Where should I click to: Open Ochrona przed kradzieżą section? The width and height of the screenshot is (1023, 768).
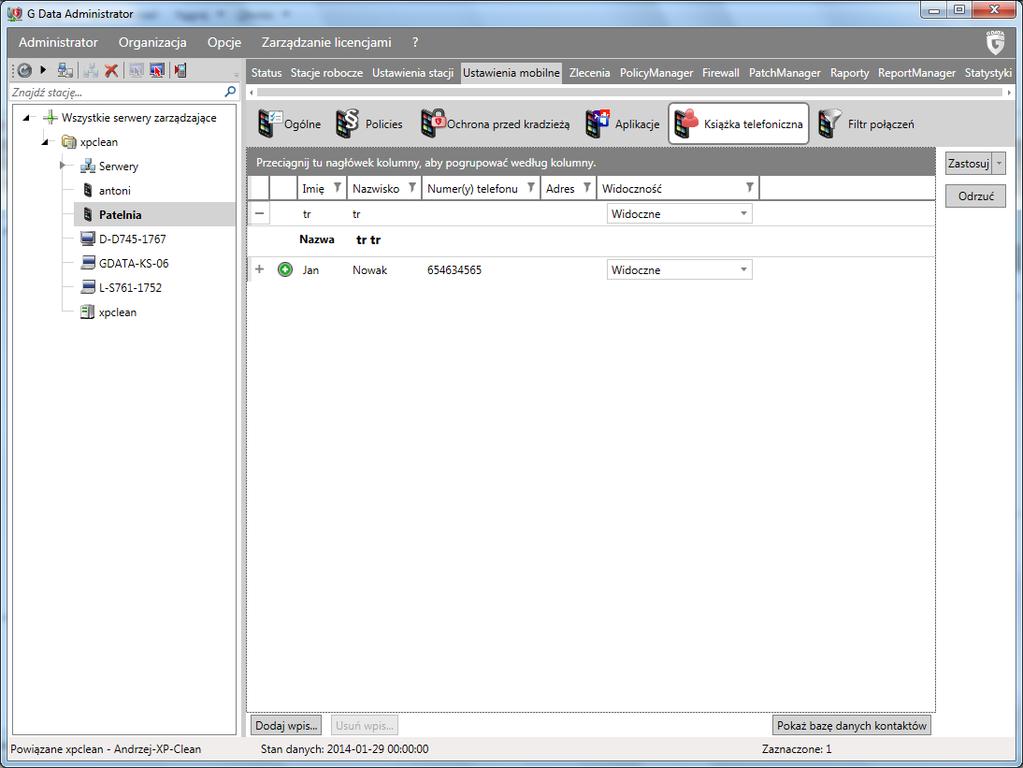pos(495,123)
